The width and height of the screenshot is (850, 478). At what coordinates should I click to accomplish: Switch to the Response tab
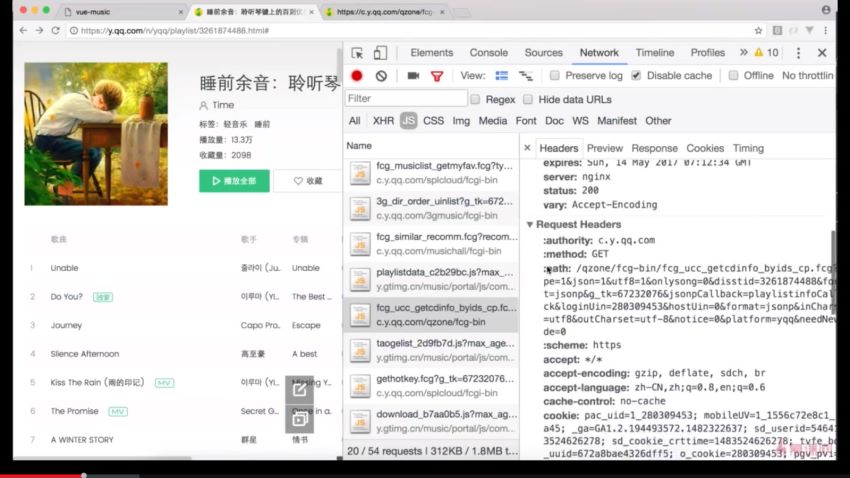coord(654,148)
